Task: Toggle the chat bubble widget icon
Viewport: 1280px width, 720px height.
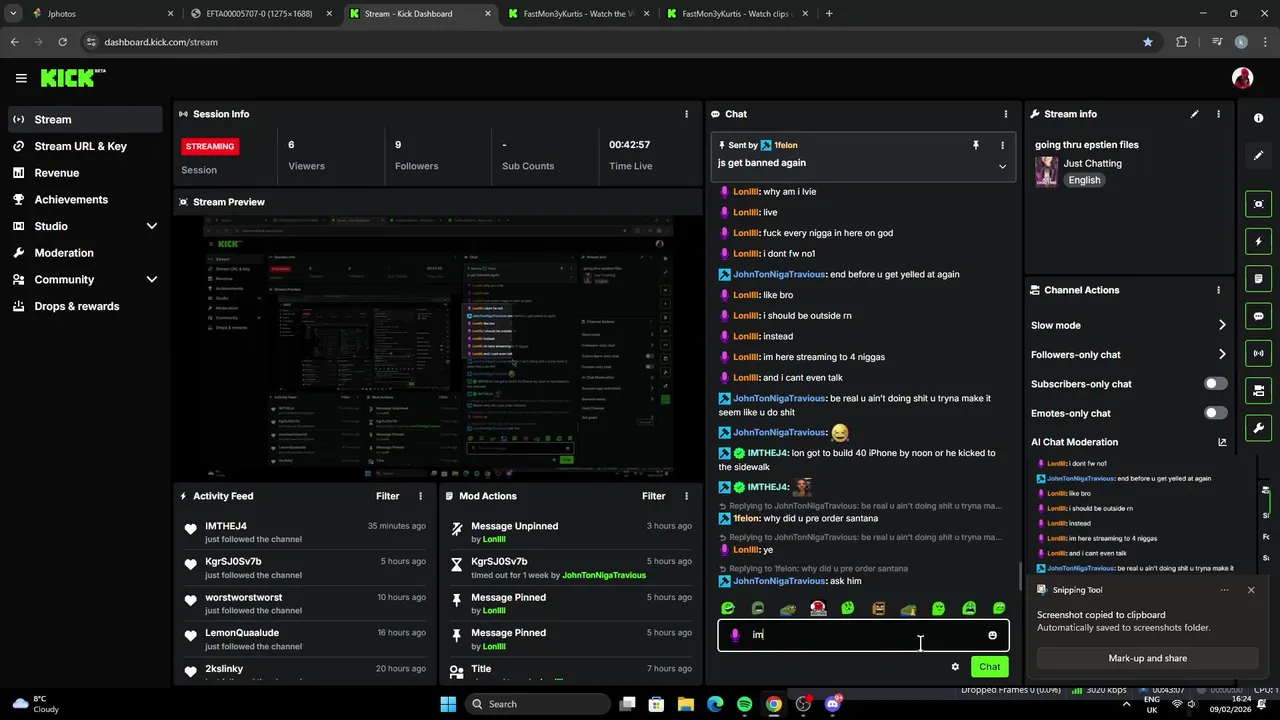Action: point(1259,316)
